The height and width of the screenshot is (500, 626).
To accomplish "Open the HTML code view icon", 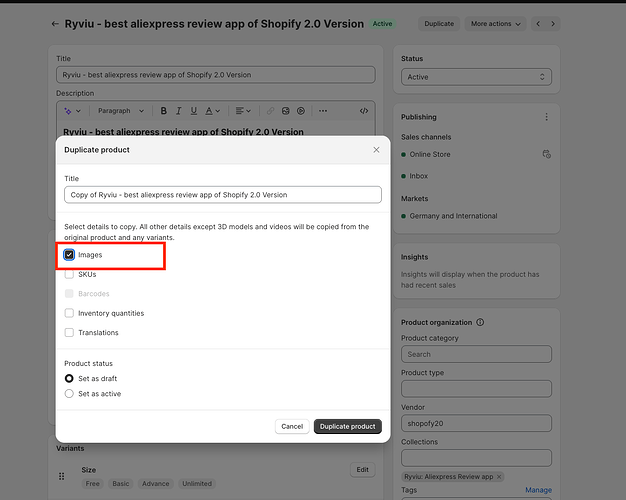I will [364, 111].
